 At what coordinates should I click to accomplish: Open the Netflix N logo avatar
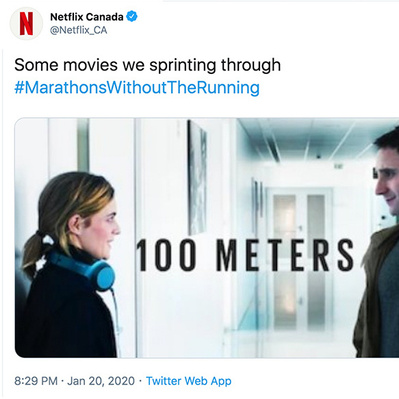click(26, 24)
